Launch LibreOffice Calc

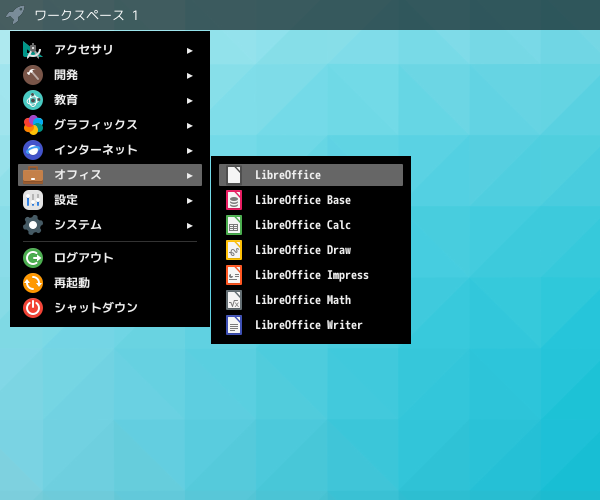click(311, 225)
